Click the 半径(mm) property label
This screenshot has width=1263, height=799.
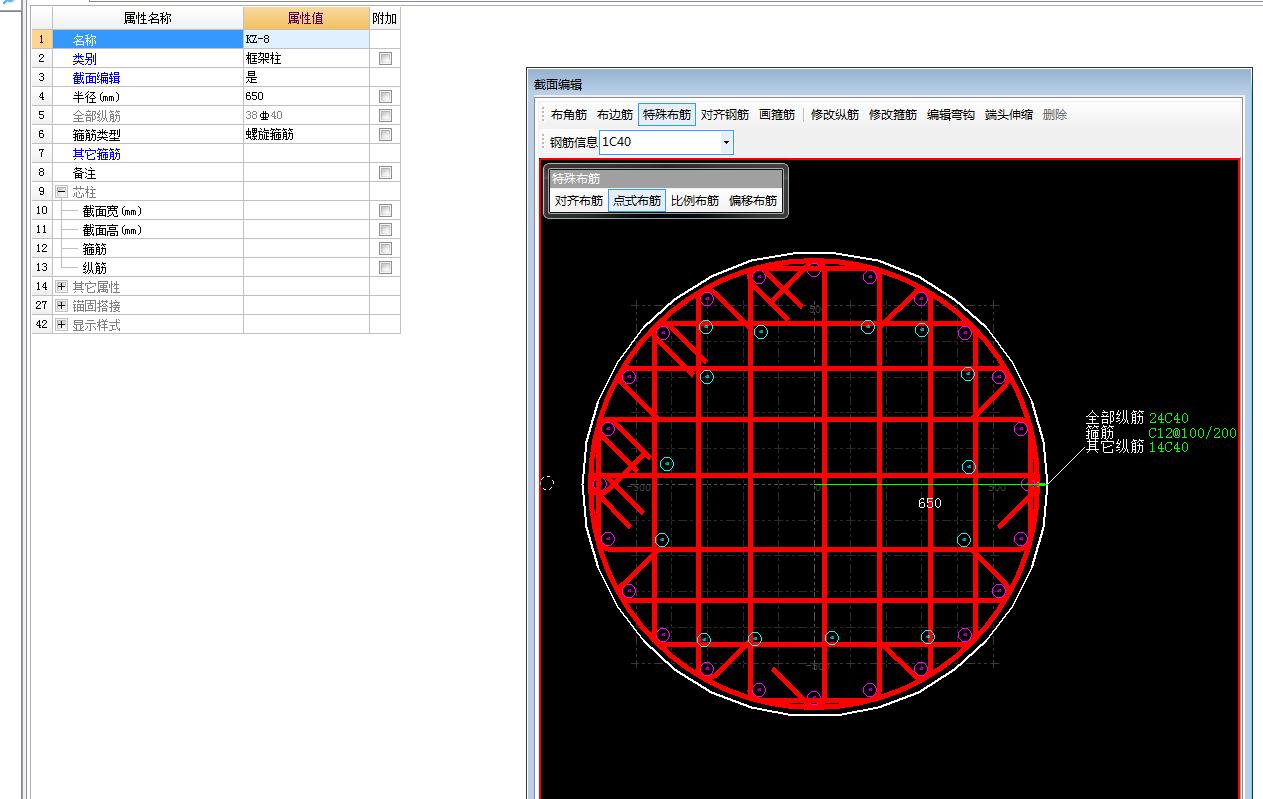point(95,97)
